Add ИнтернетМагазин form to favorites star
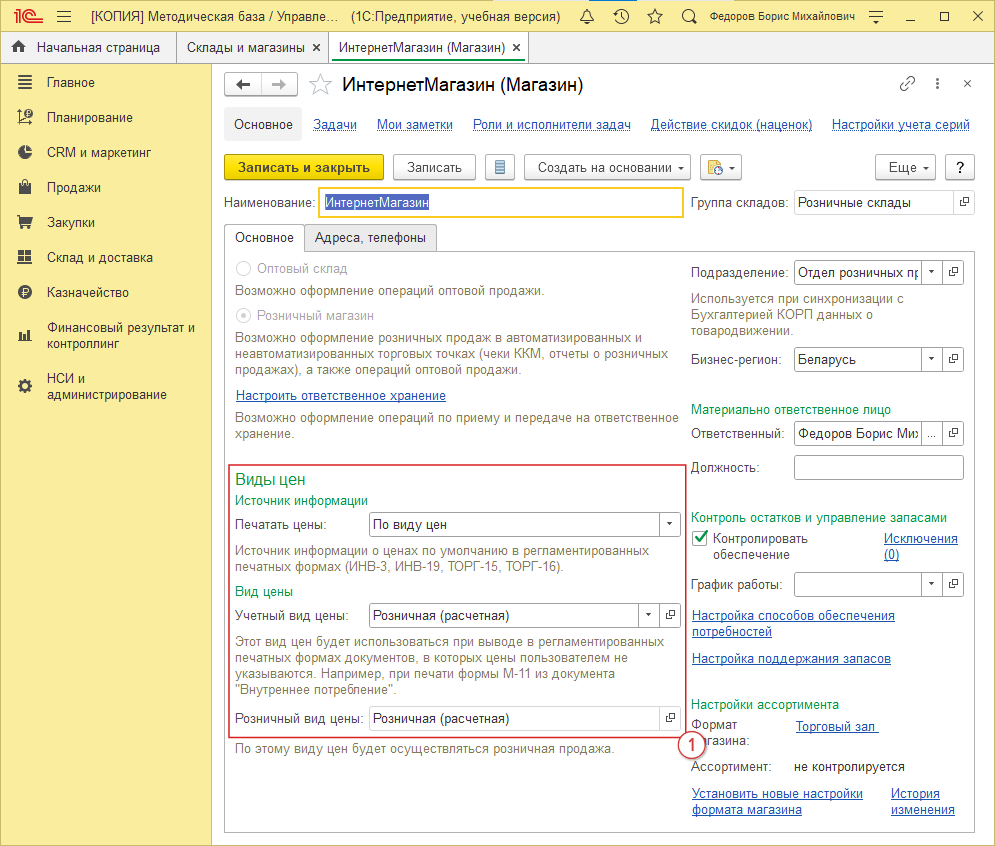The image size is (995, 846). [320, 85]
